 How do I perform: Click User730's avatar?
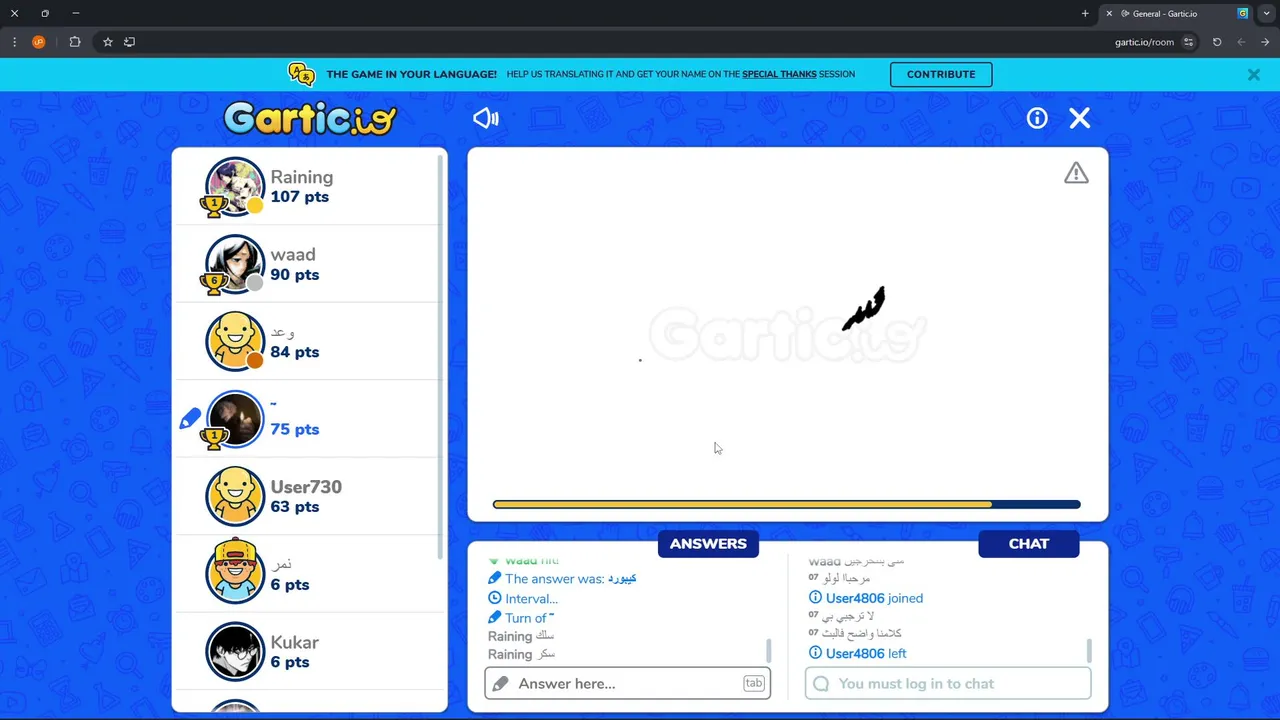pyautogui.click(x=235, y=496)
